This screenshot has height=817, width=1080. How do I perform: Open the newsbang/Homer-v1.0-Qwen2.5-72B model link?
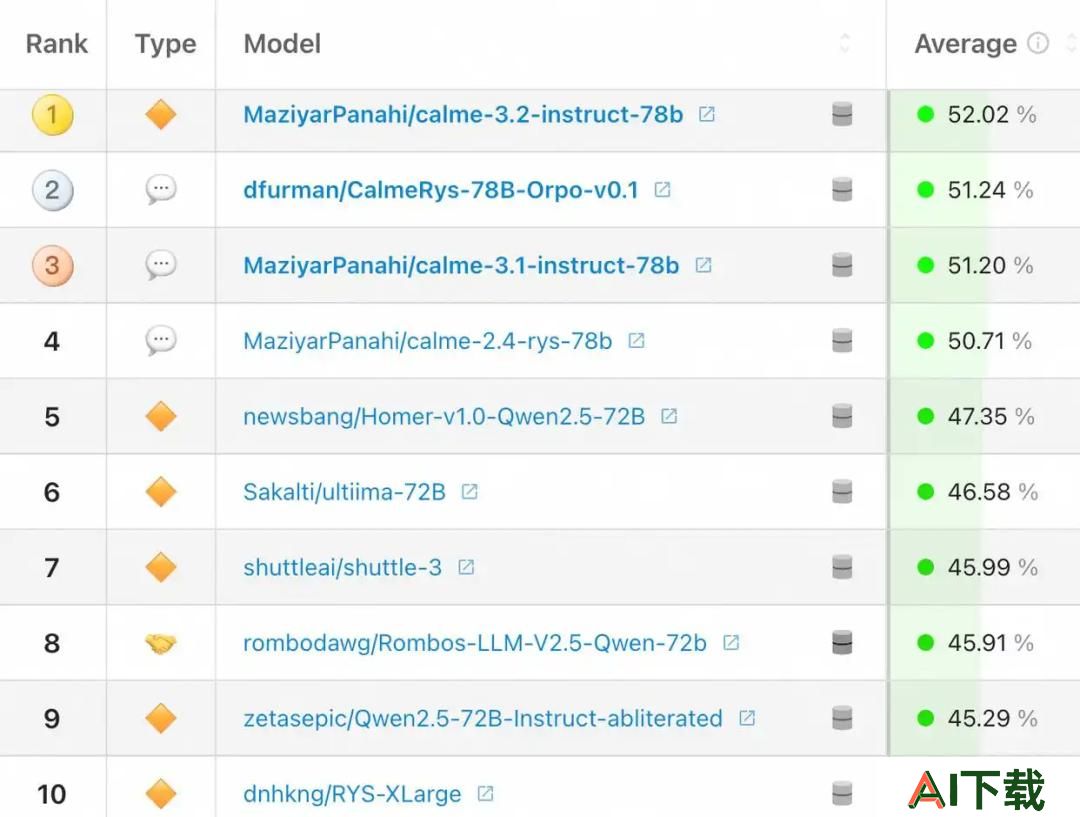pyautogui.click(x=444, y=417)
